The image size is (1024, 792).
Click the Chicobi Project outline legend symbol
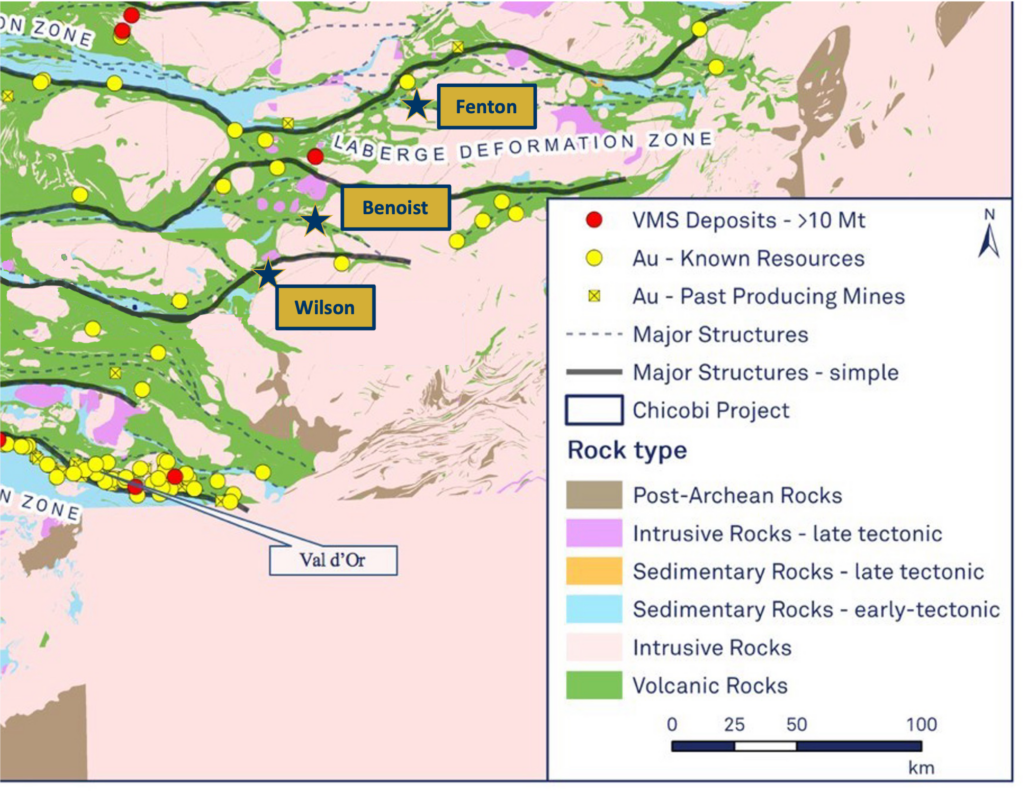[x=594, y=411]
